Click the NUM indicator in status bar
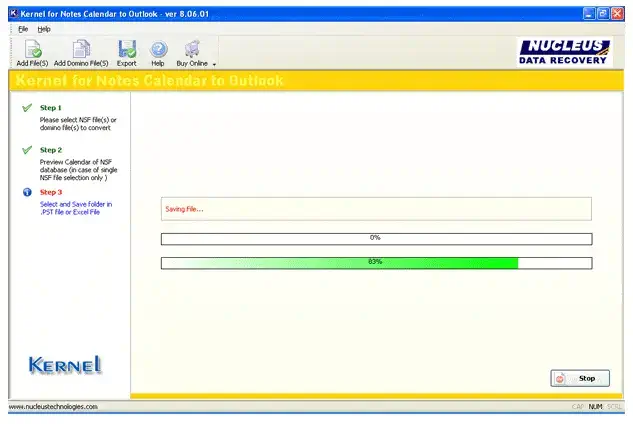This screenshot has height=424, width=633. (595, 407)
